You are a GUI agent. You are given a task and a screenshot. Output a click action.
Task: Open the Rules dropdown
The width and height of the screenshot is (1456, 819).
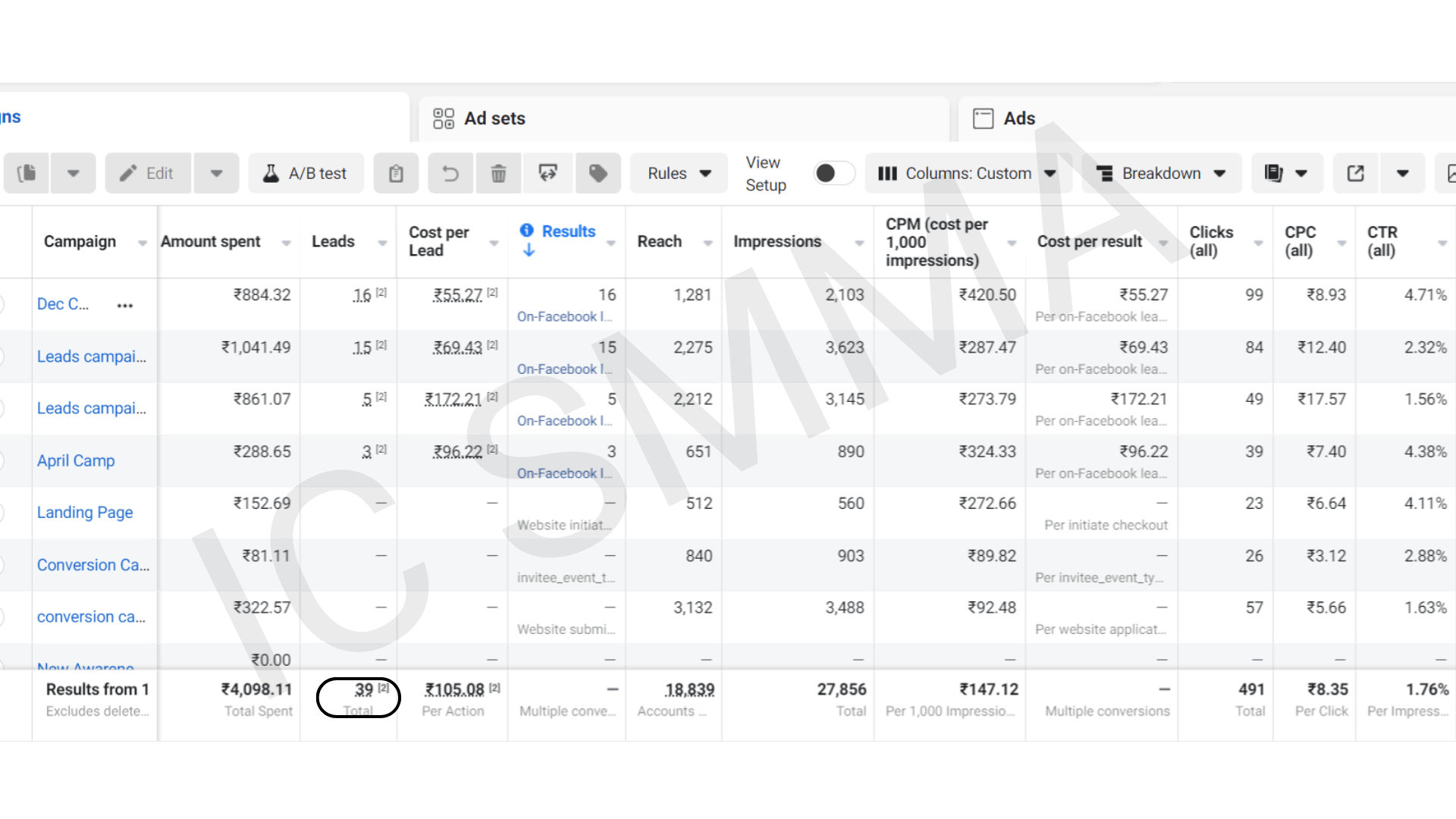coord(679,174)
